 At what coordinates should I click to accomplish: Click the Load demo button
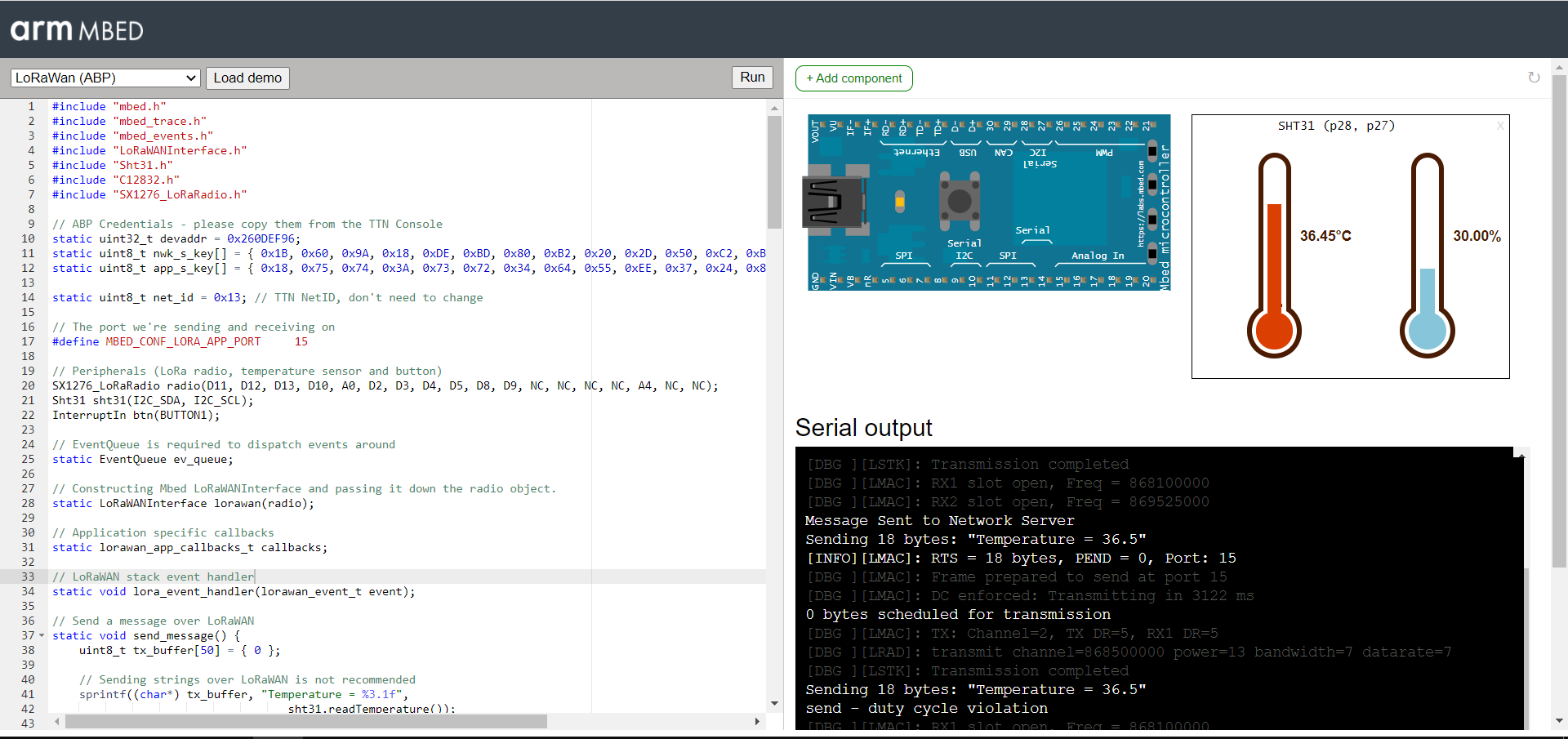tap(247, 78)
